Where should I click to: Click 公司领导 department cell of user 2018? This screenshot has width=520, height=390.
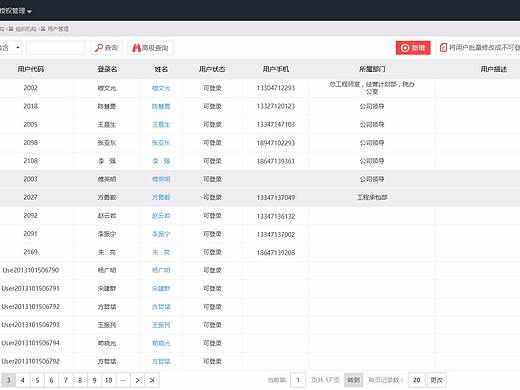(x=372, y=106)
